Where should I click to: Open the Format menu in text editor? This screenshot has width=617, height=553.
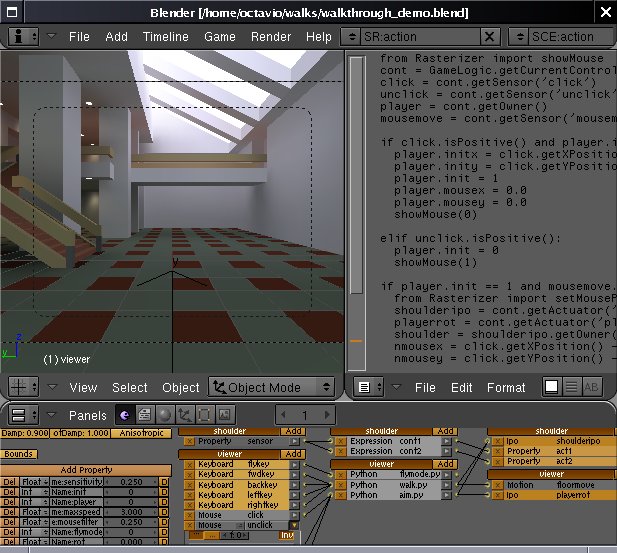pyautogui.click(x=506, y=387)
